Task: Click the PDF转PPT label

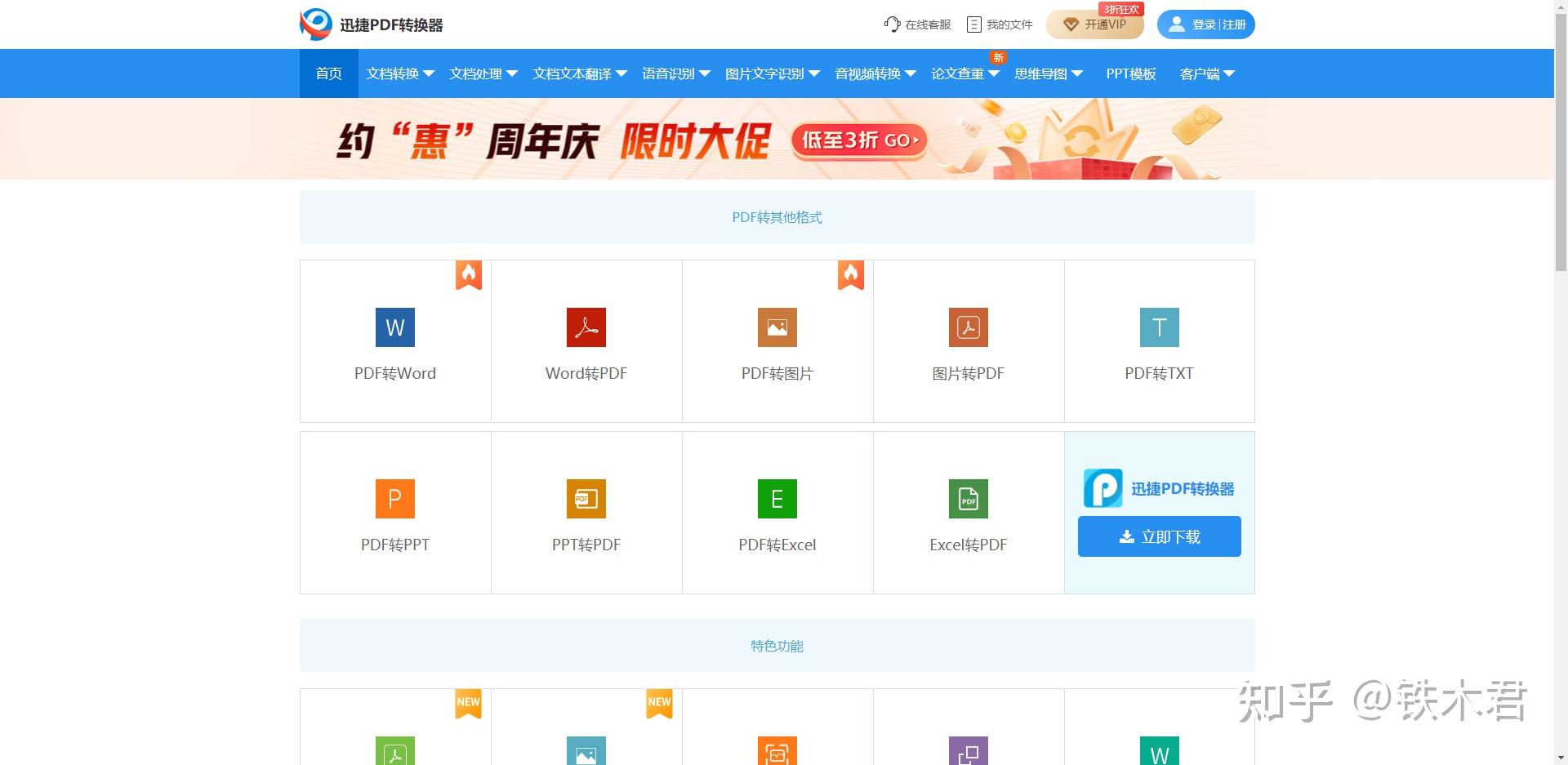Action: tap(395, 545)
